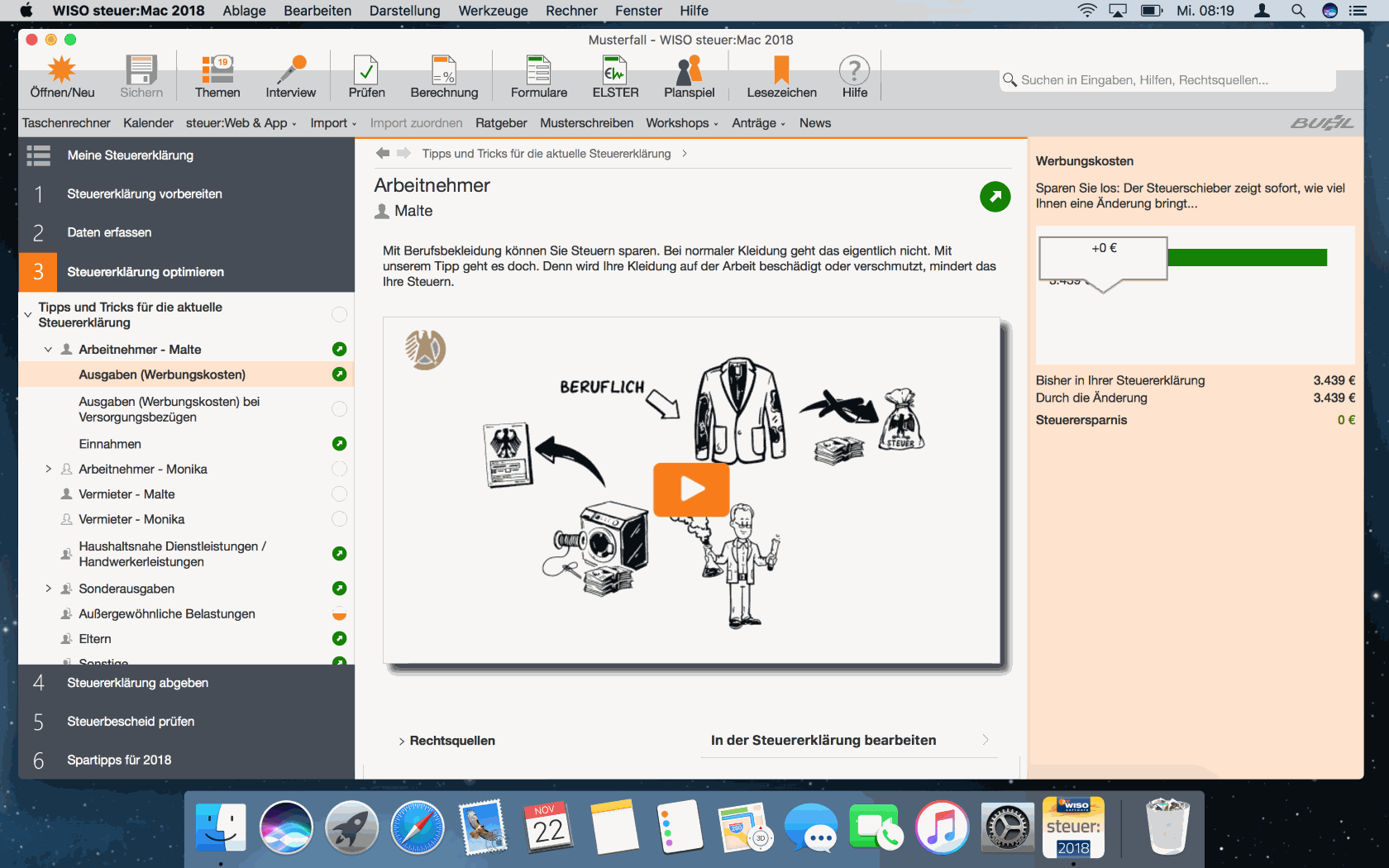The width and height of the screenshot is (1389, 868).
Task: Click In der Steuererklärung bearbeiten link
Action: (x=823, y=741)
